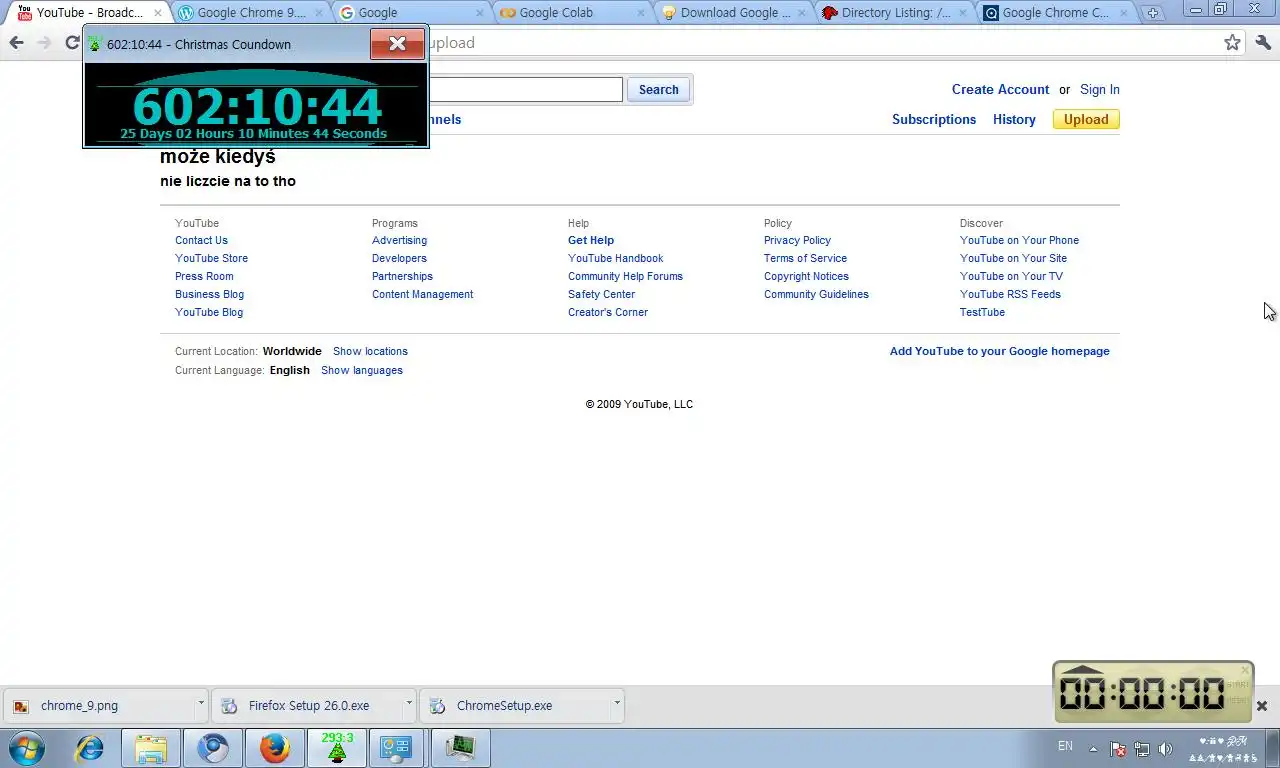Open the Content Management link
The width and height of the screenshot is (1280, 768).
(422, 294)
